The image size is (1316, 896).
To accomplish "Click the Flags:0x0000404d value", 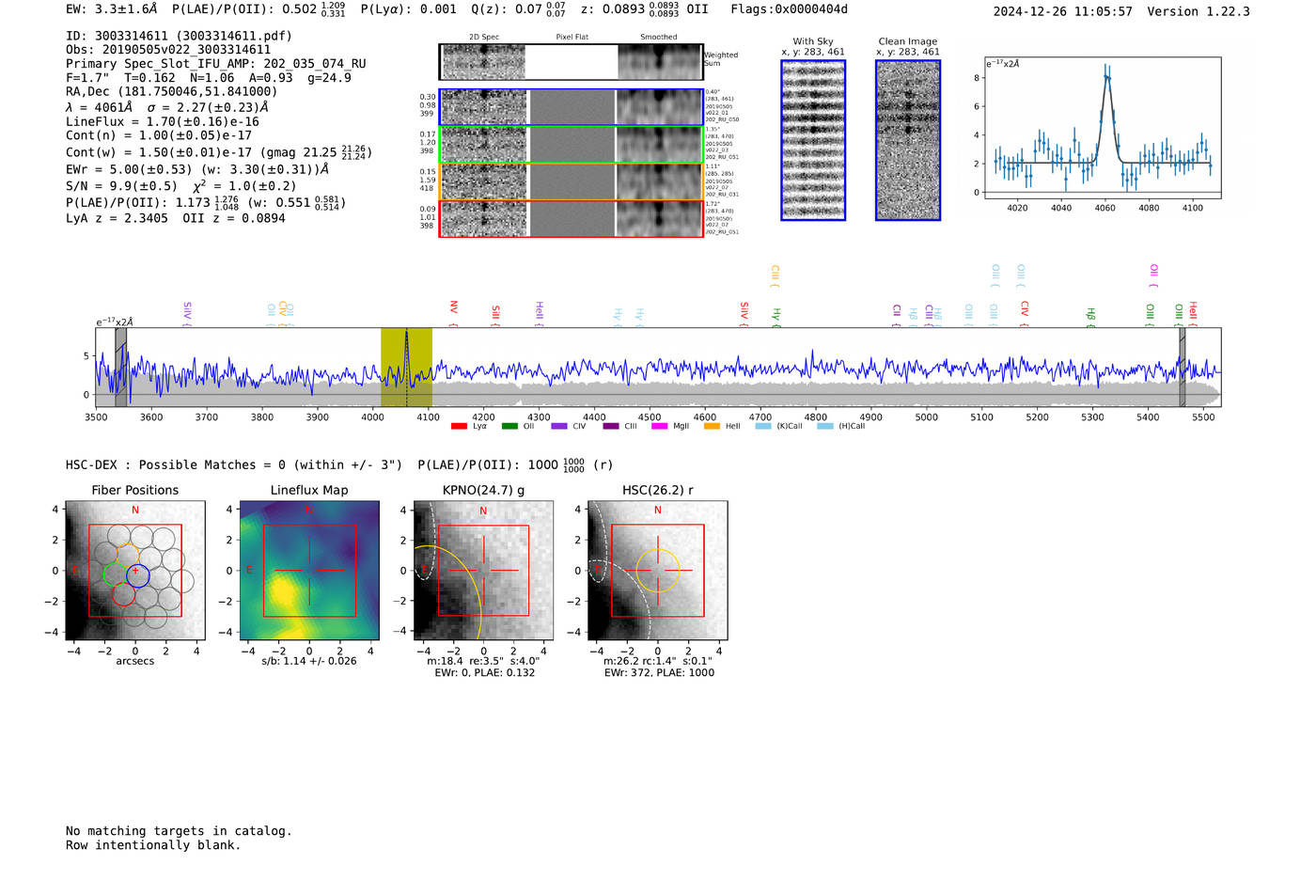I will coord(789,9).
